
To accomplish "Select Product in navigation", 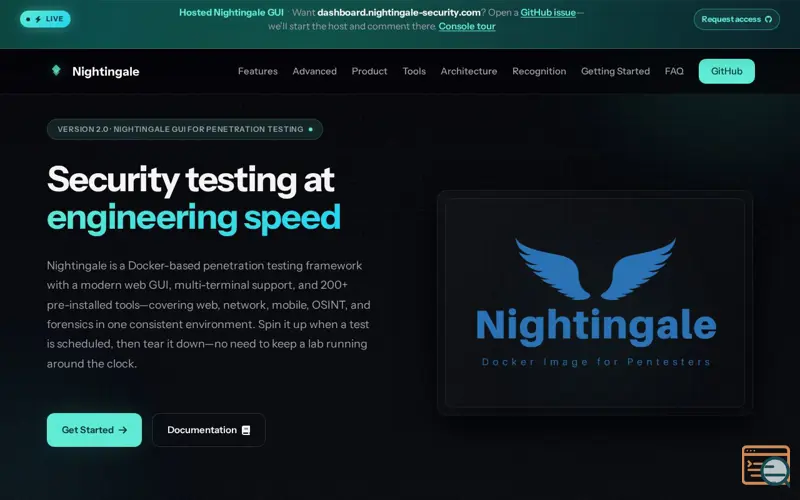I will pos(369,71).
